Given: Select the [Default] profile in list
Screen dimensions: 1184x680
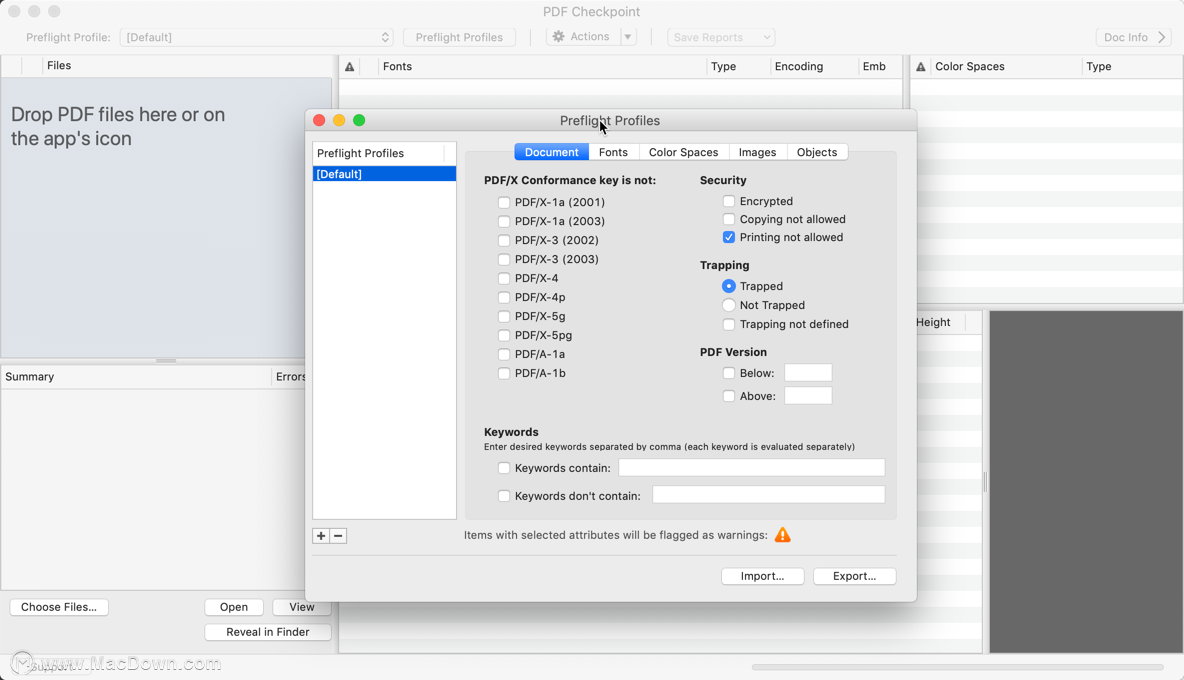Looking at the screenshot, I should pos(384,174).
